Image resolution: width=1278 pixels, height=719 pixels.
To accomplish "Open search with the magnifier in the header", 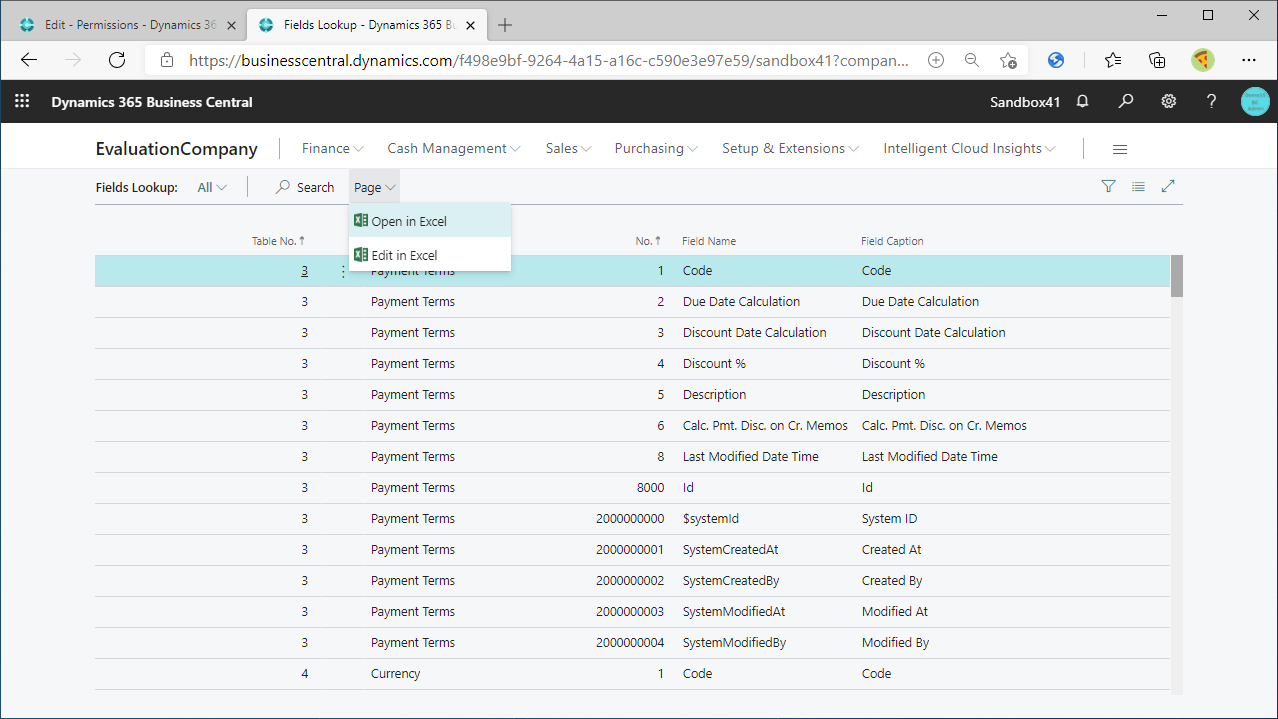I will click(1125, 101).
